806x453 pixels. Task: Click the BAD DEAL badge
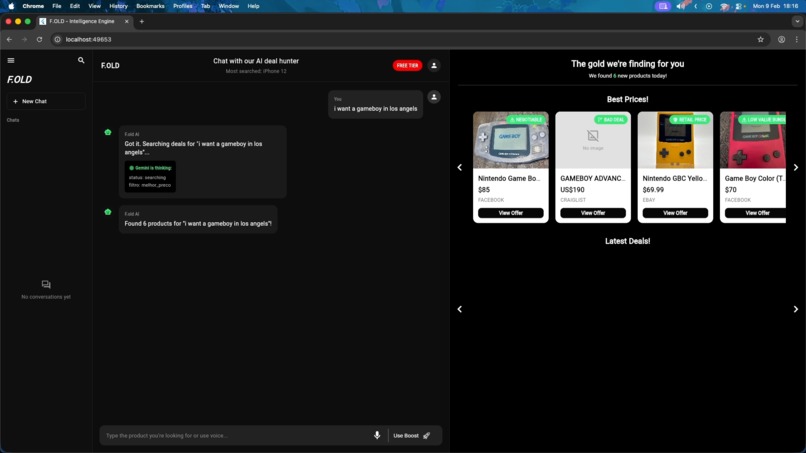(611, 119)
